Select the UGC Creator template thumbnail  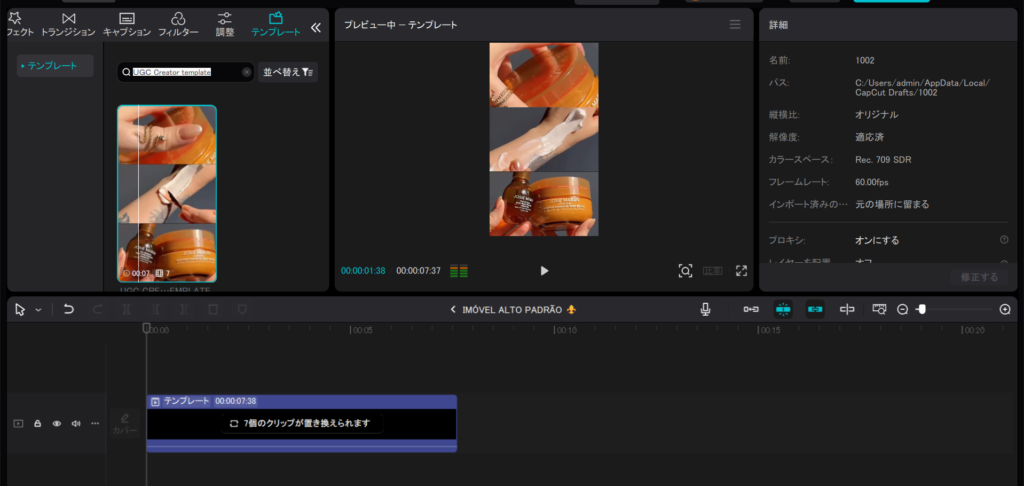[167, 193]
